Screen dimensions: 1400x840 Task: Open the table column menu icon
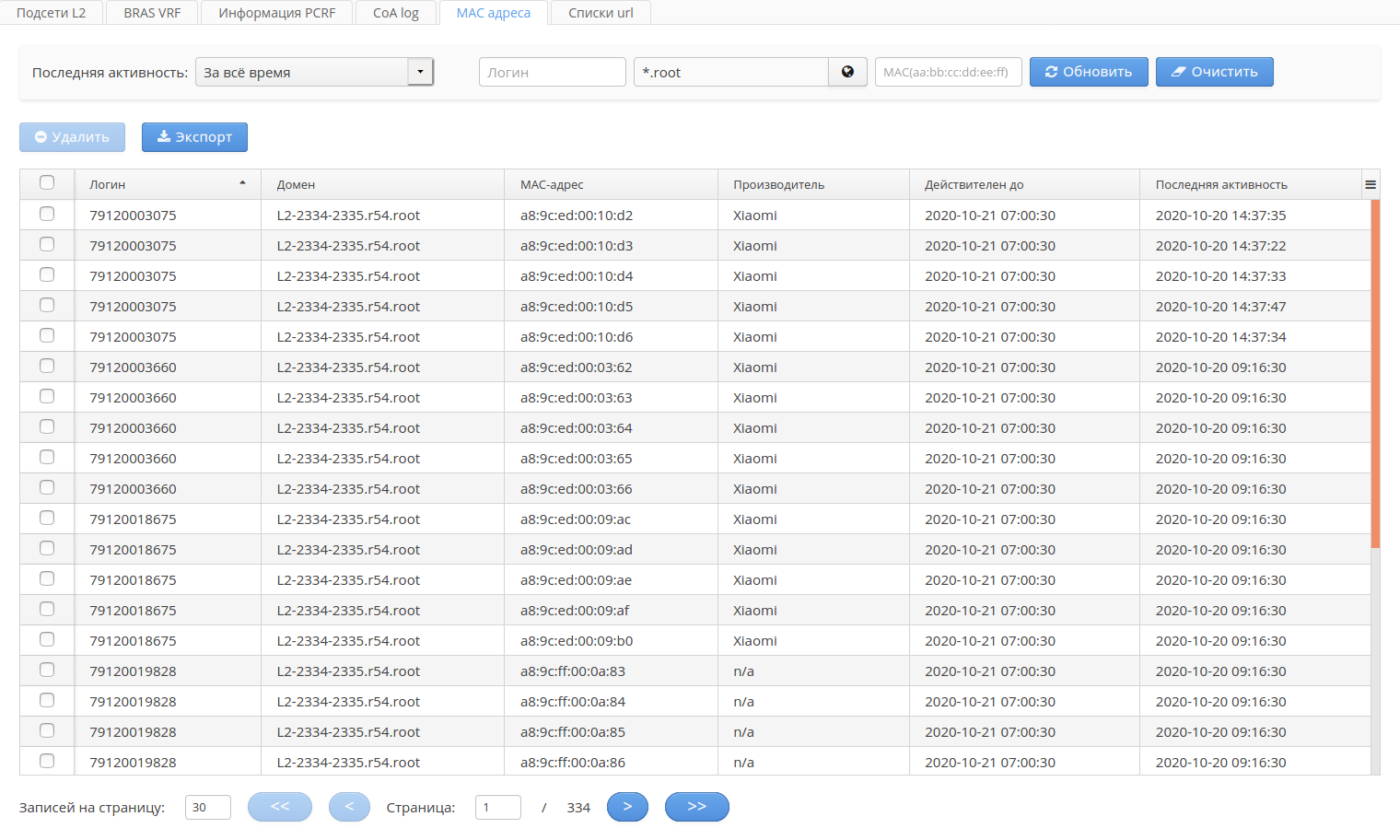[1371, 185]
